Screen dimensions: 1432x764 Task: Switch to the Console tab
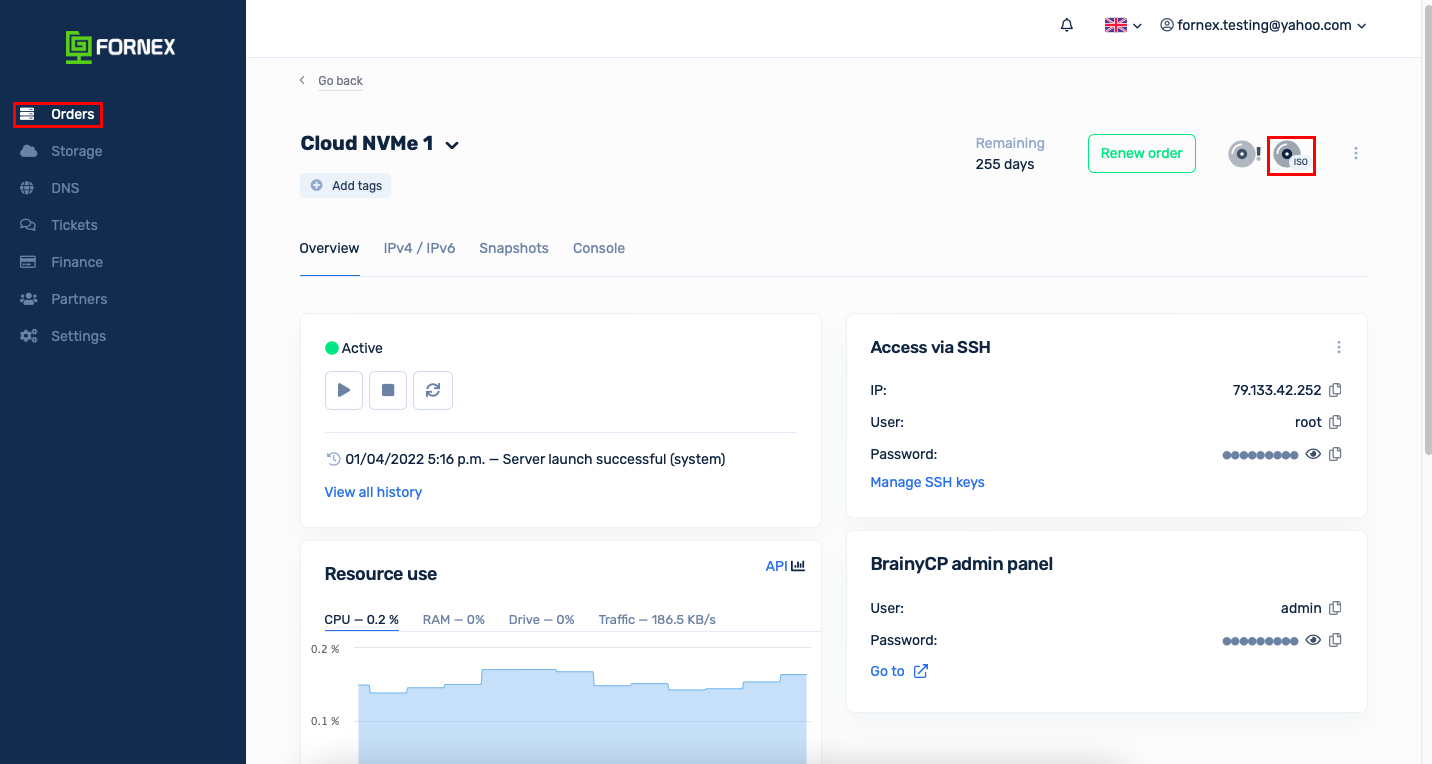[x=599, y=248]
